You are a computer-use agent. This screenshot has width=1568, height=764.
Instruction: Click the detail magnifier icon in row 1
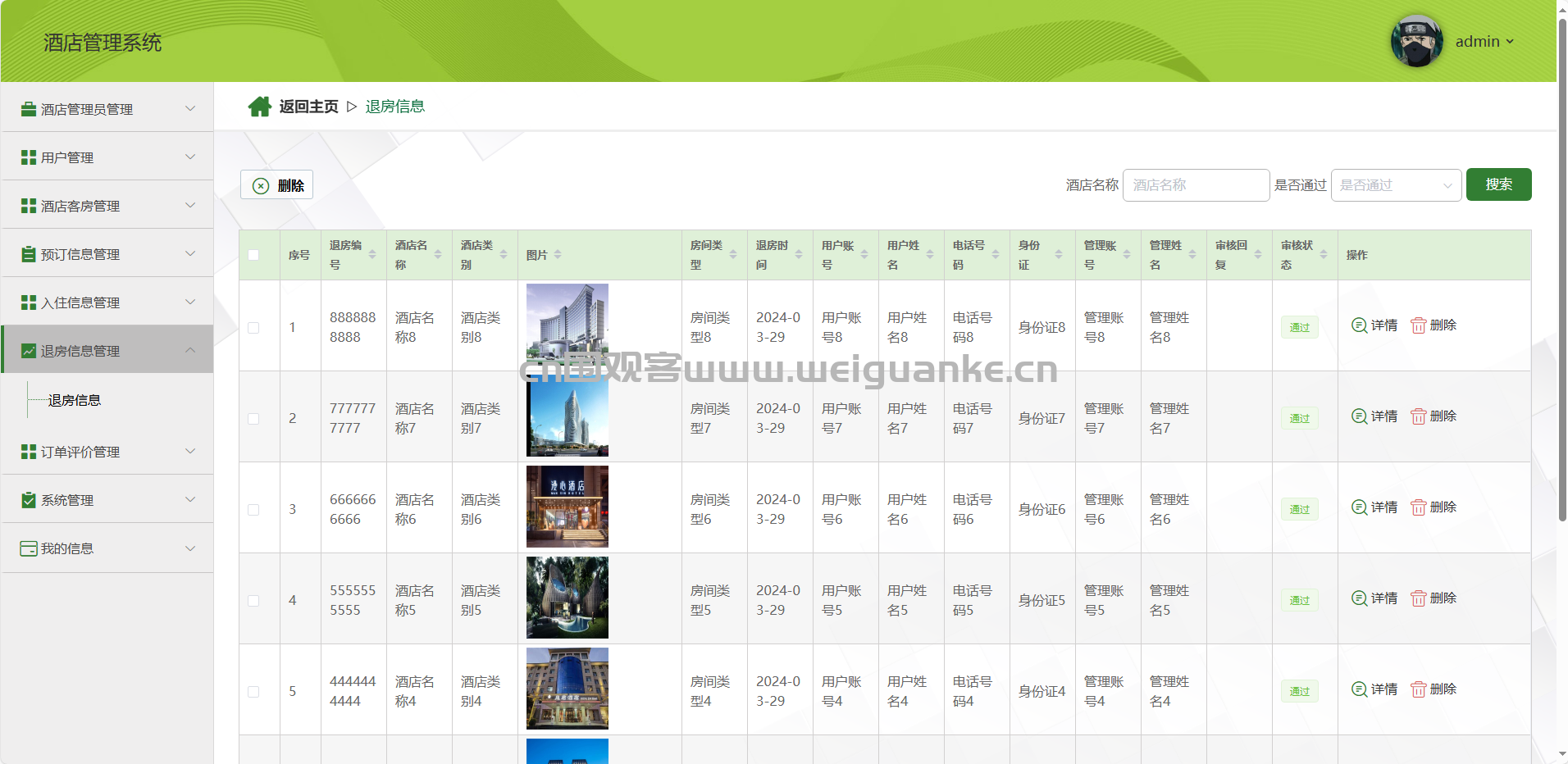pos(1359,325)
